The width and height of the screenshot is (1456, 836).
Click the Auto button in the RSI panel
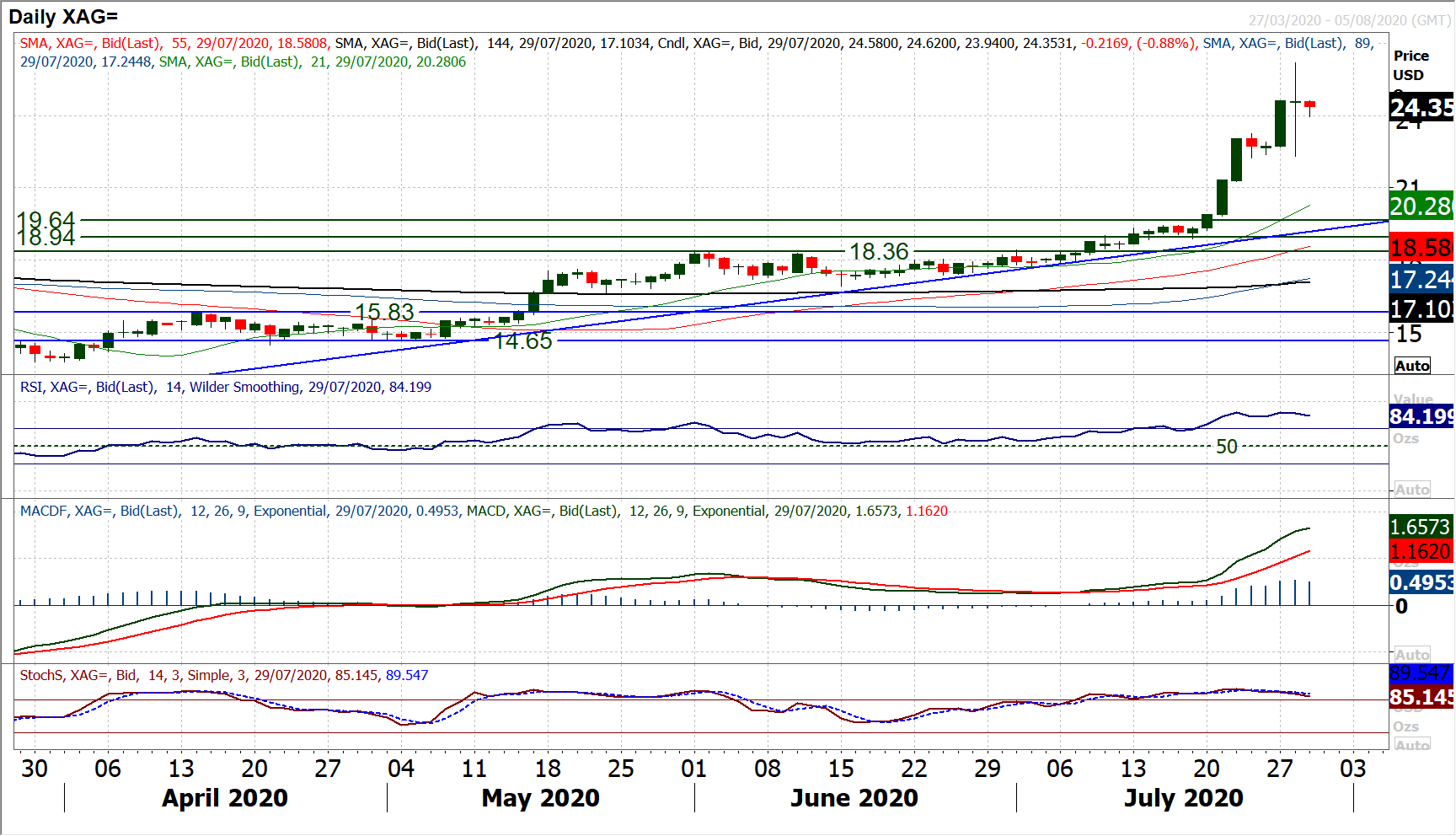point(1412,490)
